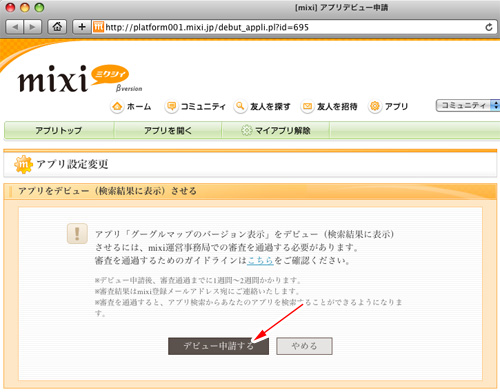500x392 pixels.
Task: Click the envelope icon beside 友人を招待
Action: click(307, 107)
